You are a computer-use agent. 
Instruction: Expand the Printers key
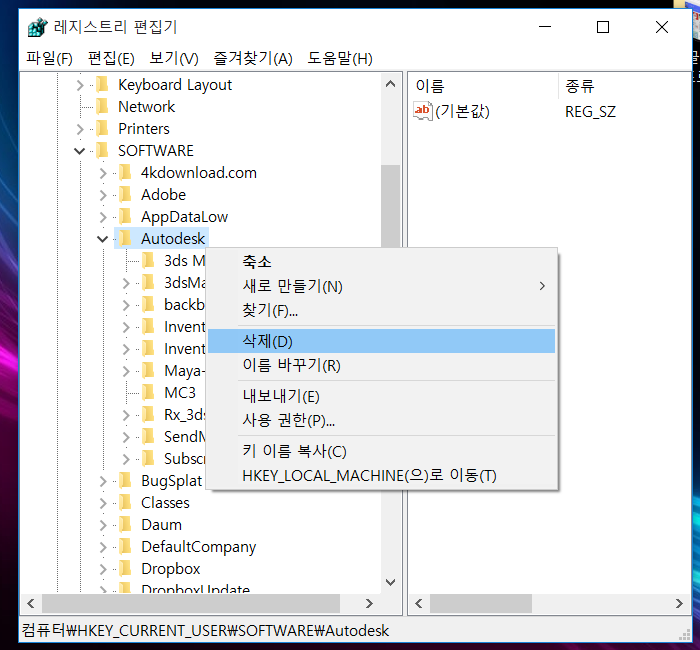(x=80, y=129)
